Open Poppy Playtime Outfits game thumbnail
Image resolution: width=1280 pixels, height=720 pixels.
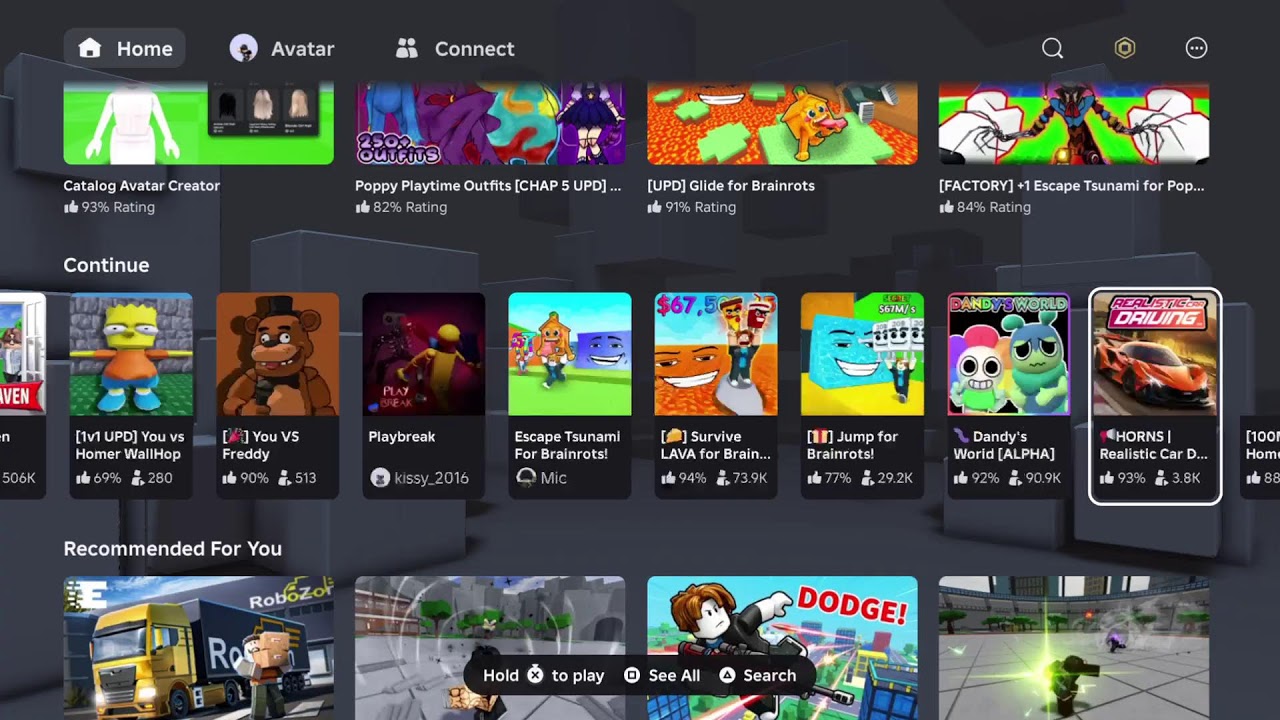490,124
